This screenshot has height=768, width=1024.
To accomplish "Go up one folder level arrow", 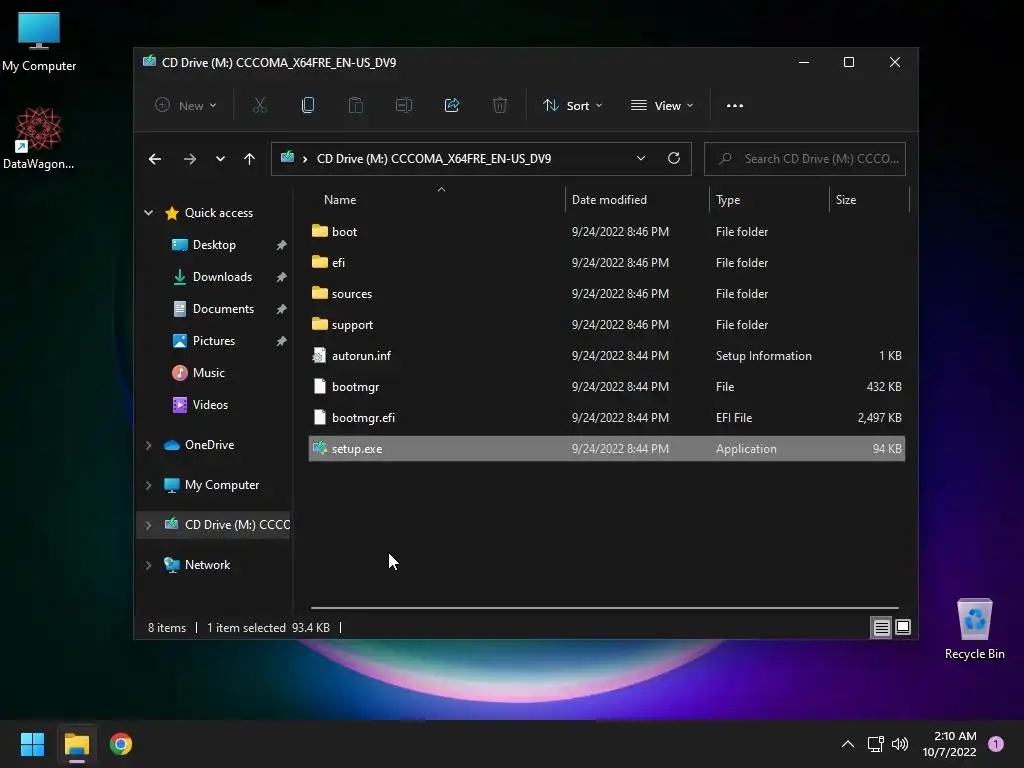I will 249,159.
